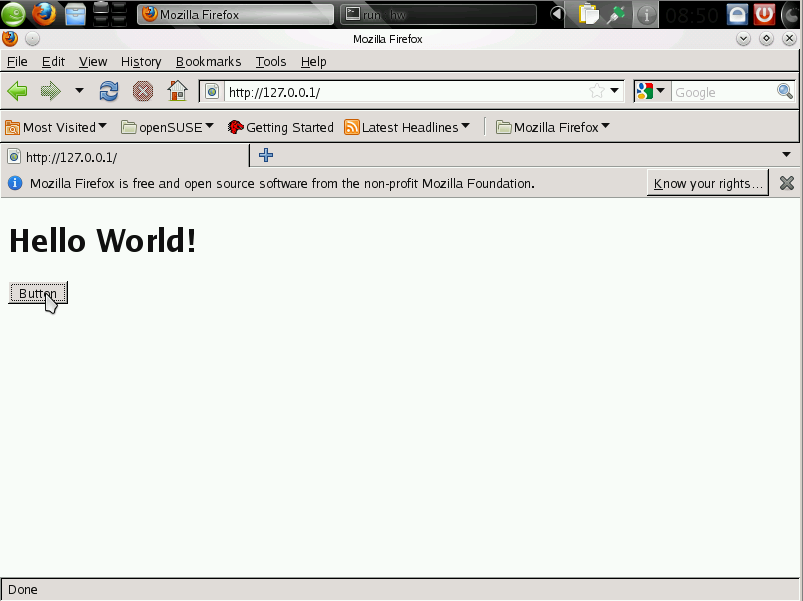803x601 pixels.
Task: Open the Bookmarks menu
Action: [x=208, y=61]
